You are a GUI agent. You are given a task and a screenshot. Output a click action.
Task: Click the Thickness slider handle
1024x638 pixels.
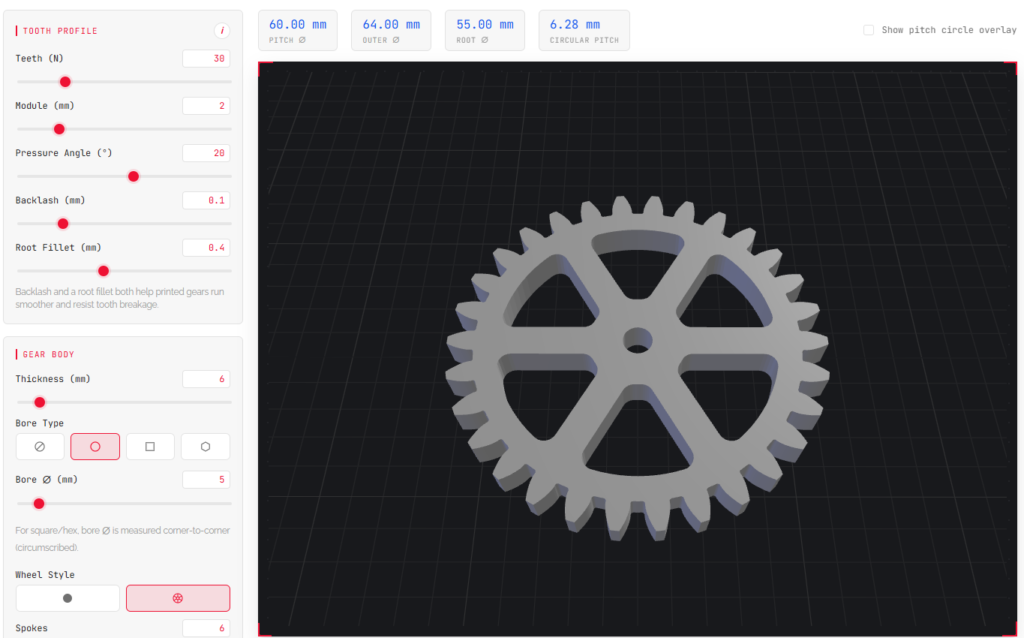[x=40, y=402]
